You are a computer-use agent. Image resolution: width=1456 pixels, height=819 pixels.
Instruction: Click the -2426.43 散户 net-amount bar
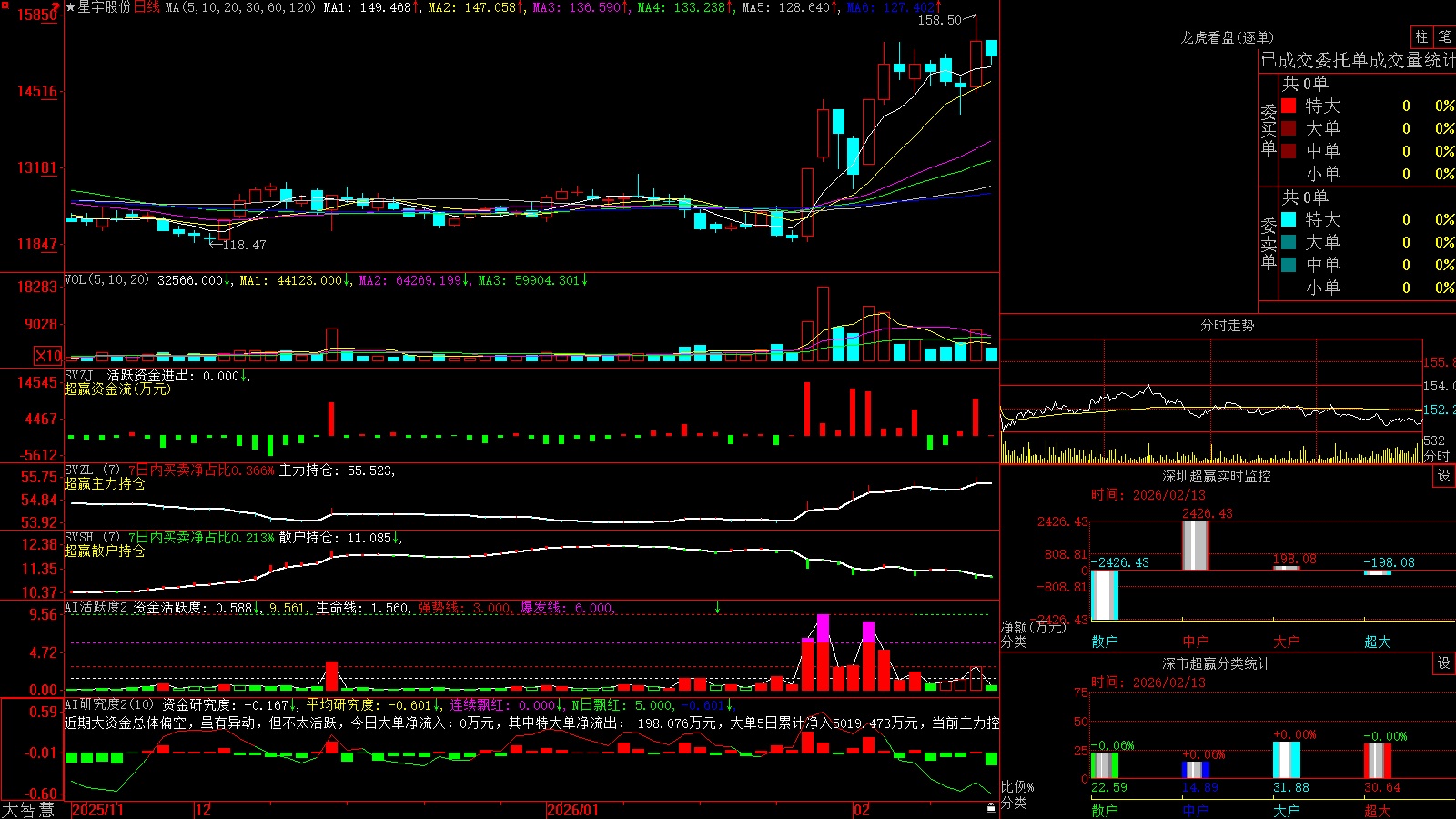(x=1105, y=595)
